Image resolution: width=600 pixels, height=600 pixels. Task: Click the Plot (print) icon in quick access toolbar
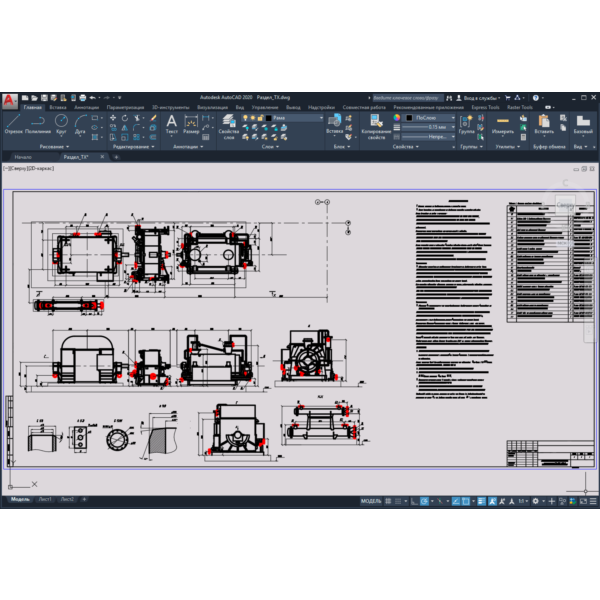coord(82,98)
